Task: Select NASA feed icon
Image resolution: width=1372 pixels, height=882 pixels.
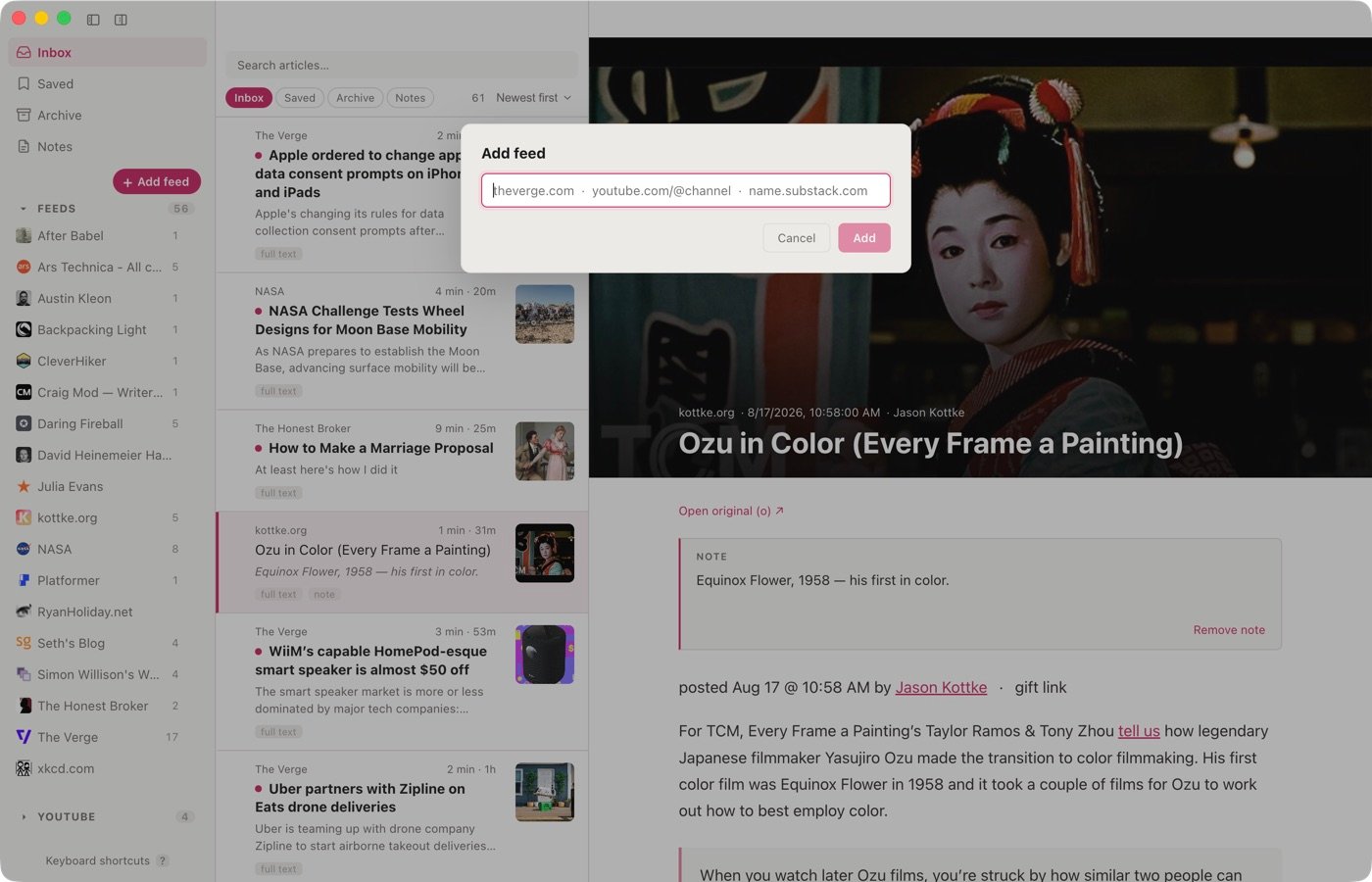Action: coord(24,550)
